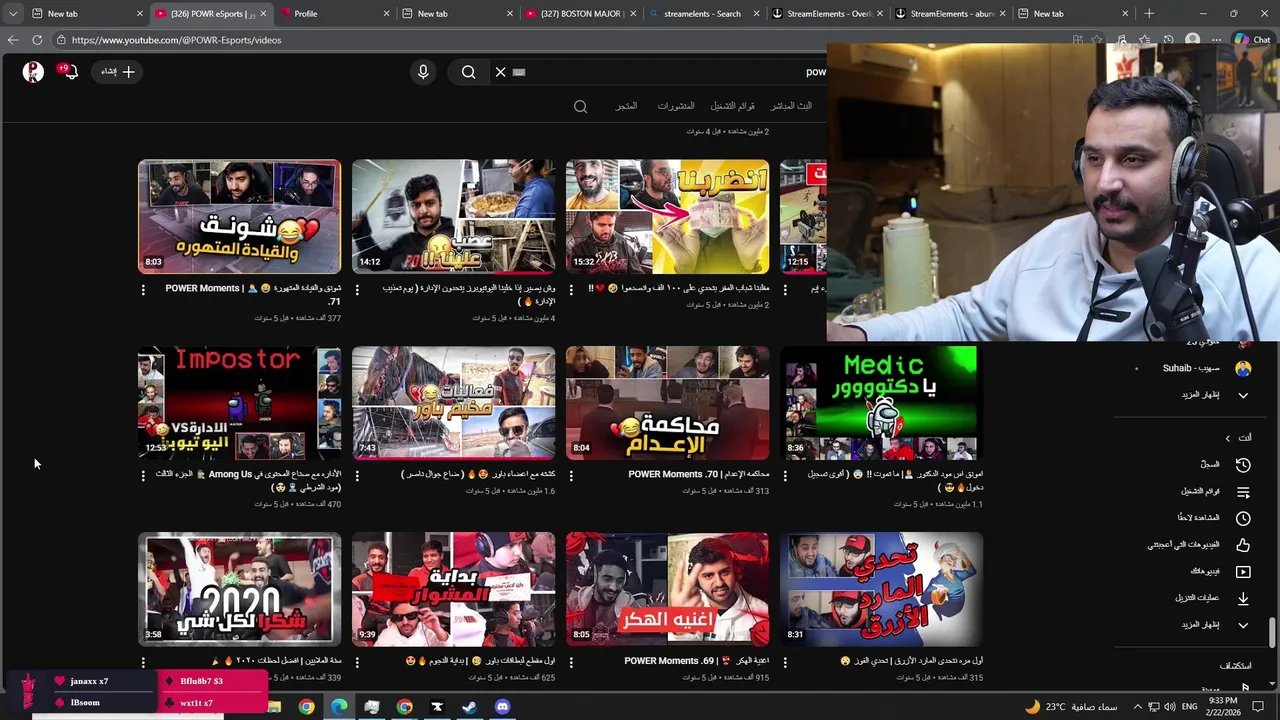Image resolution: width=1280 pixels, height=720 pixels.
Task: Open the Impostor Among Us thumbnail
Action: (239, 403)
